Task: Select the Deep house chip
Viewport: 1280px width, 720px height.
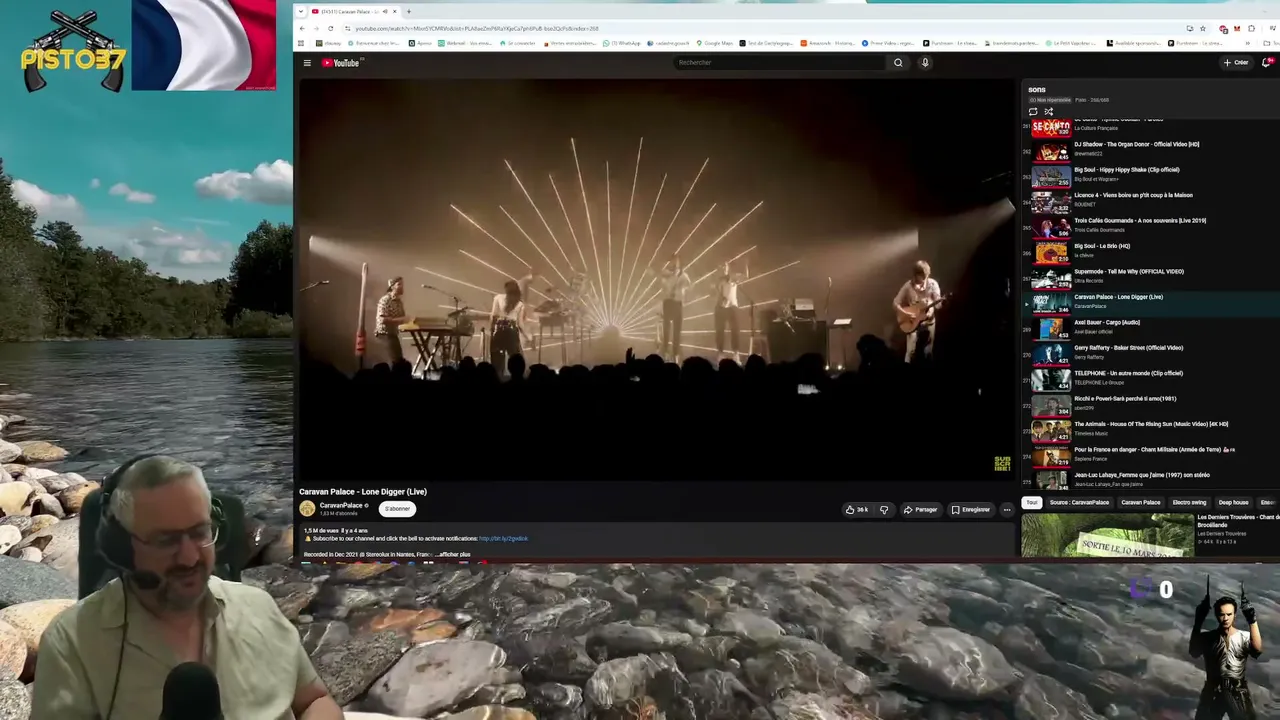Action: (1234, 502)
